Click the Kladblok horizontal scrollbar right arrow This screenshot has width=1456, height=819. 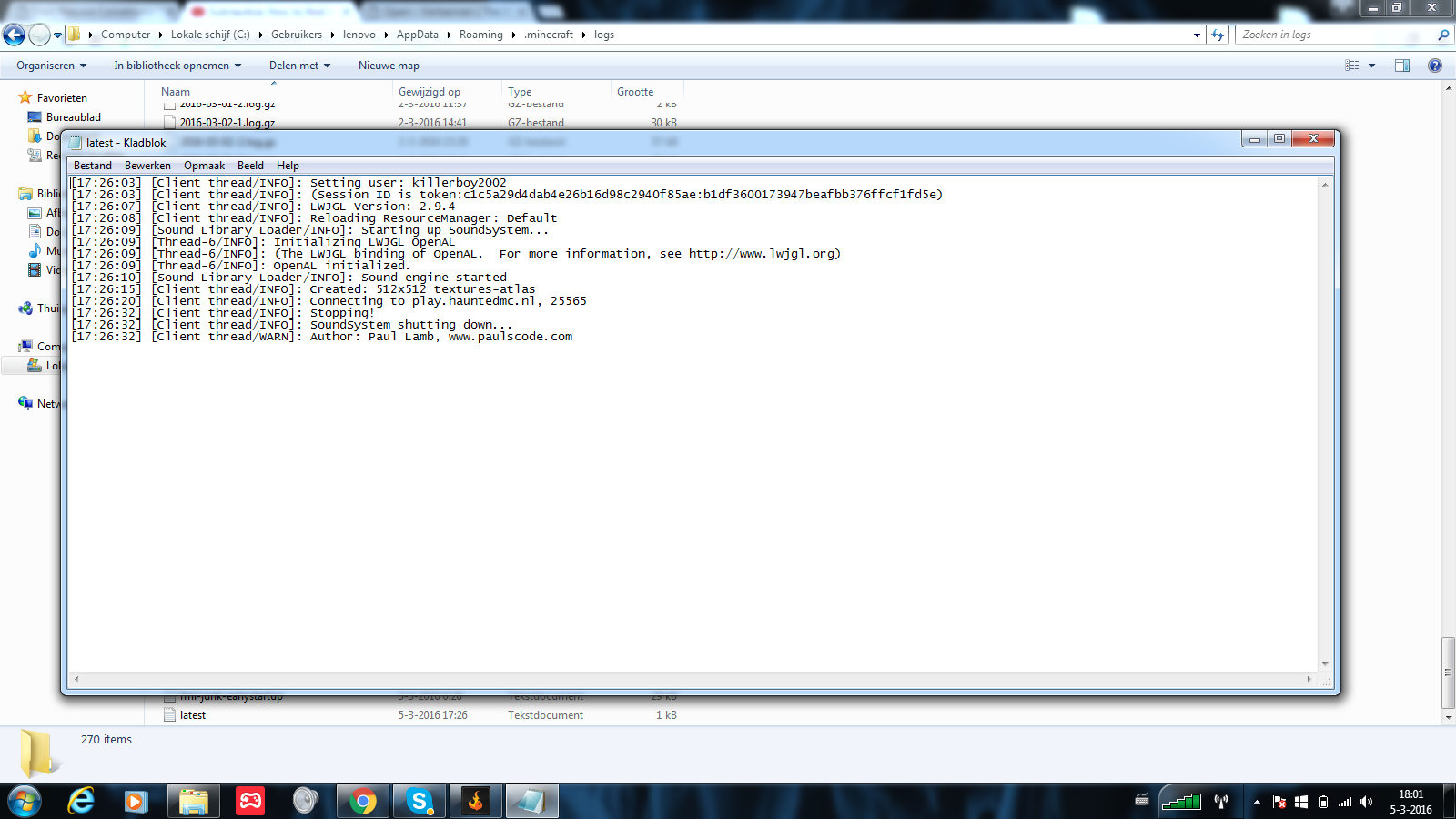click(1309, 679)
